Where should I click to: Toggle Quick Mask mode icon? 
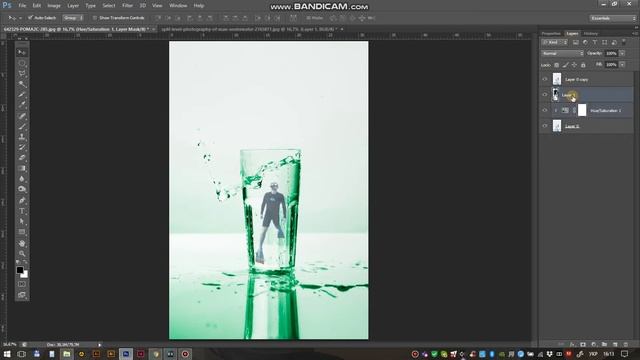pos(22,284)
